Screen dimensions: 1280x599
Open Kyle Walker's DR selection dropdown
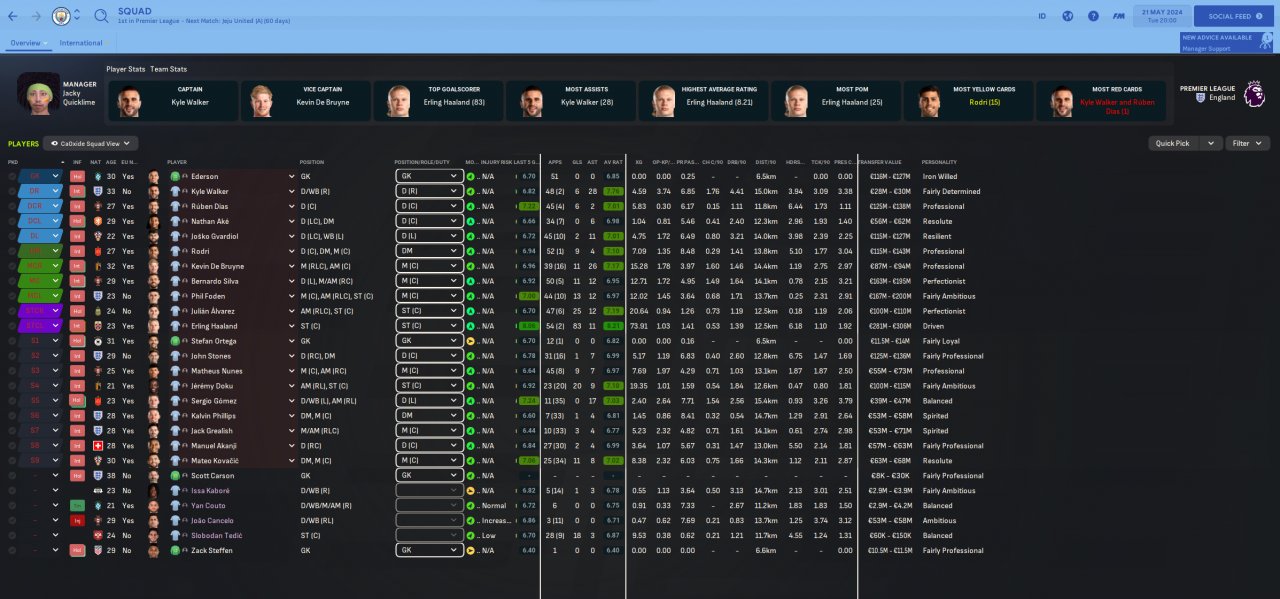[57, 191]
